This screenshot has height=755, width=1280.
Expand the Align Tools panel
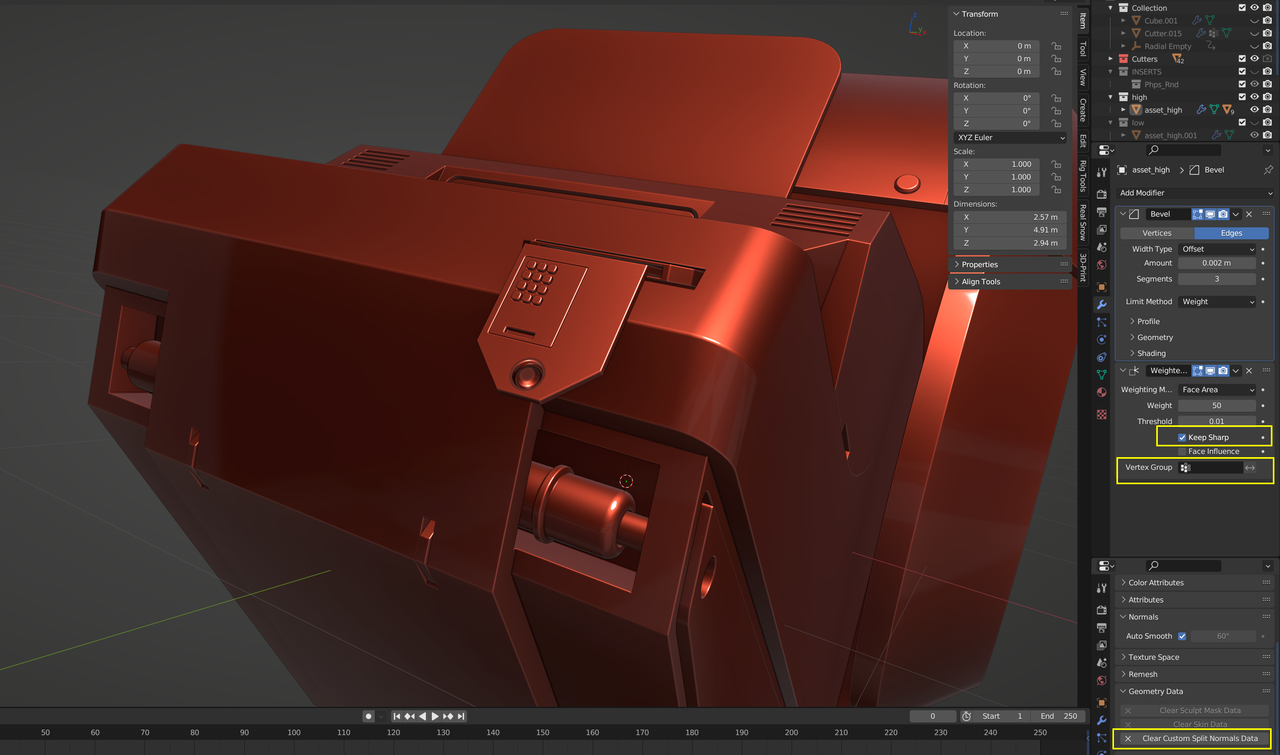click(x=980, y=282)
